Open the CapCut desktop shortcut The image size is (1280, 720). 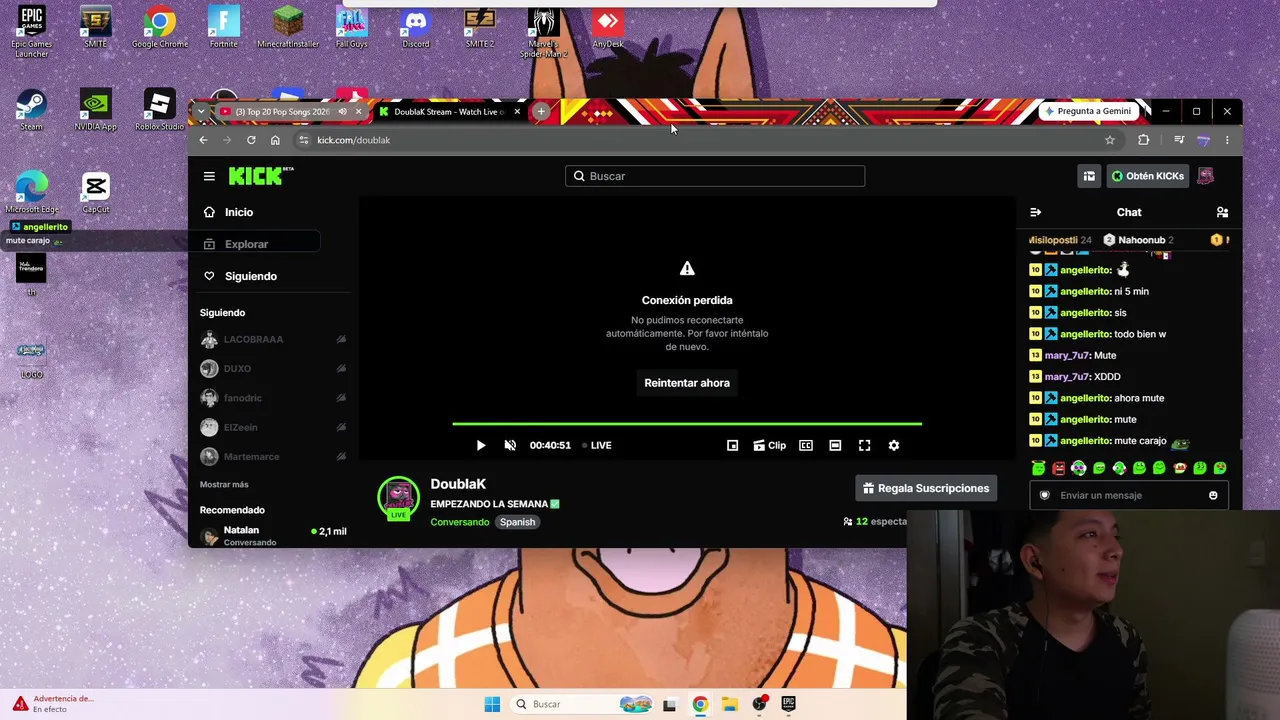click(96, 192)
